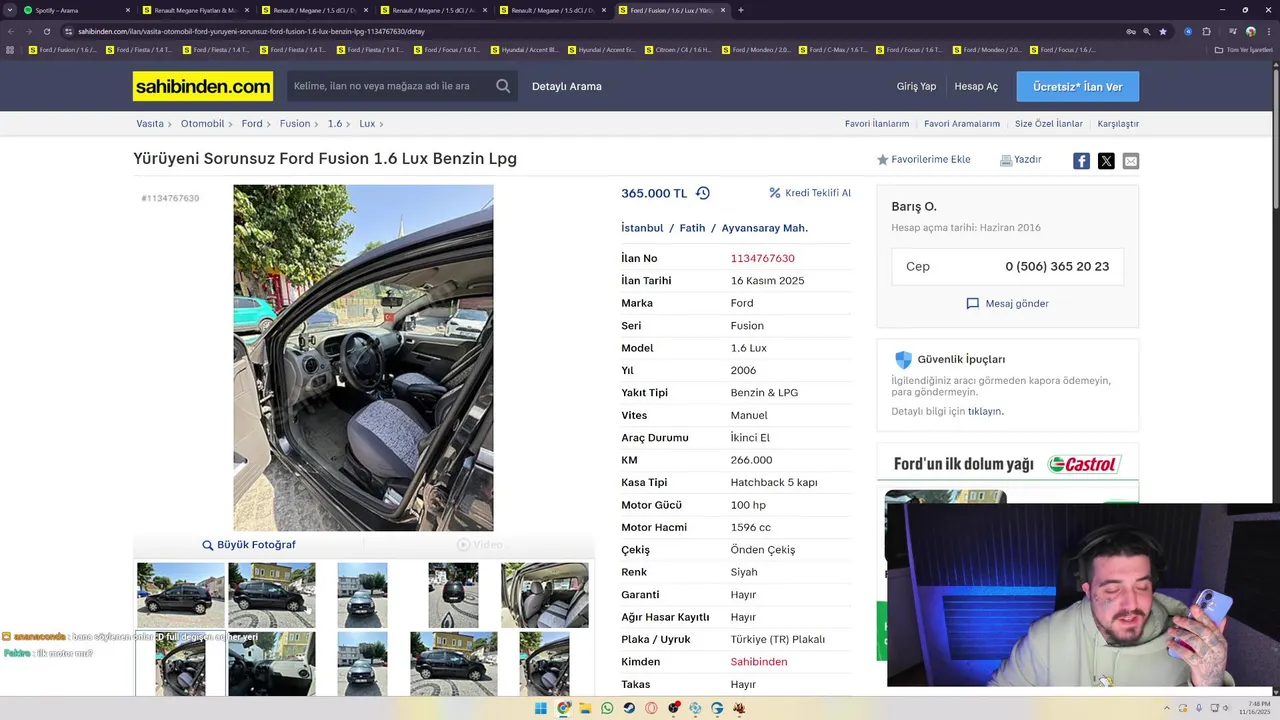1280x720 pixels.
Task: Click the message bubble icon for Mesaj gönder
Action: coord(972,303)
